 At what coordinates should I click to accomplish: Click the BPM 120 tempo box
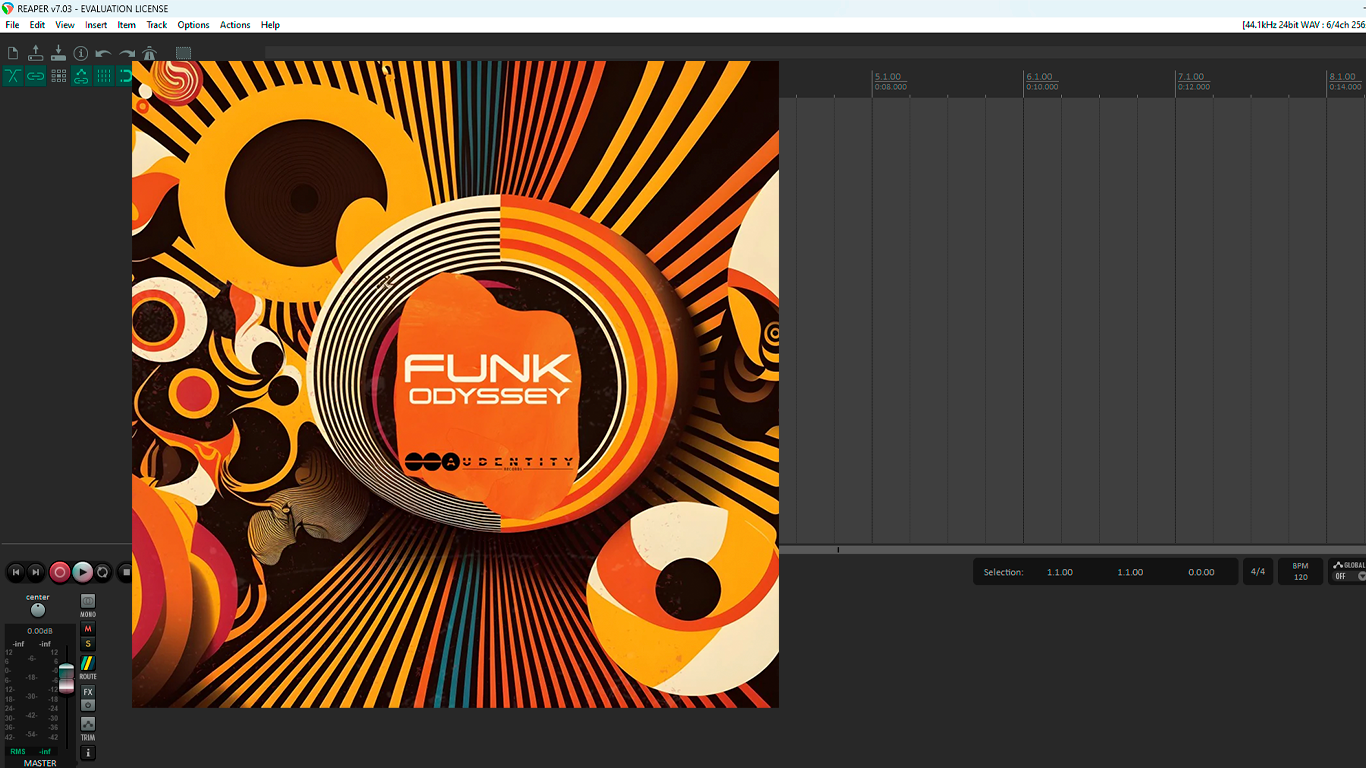pos(1300,572)
